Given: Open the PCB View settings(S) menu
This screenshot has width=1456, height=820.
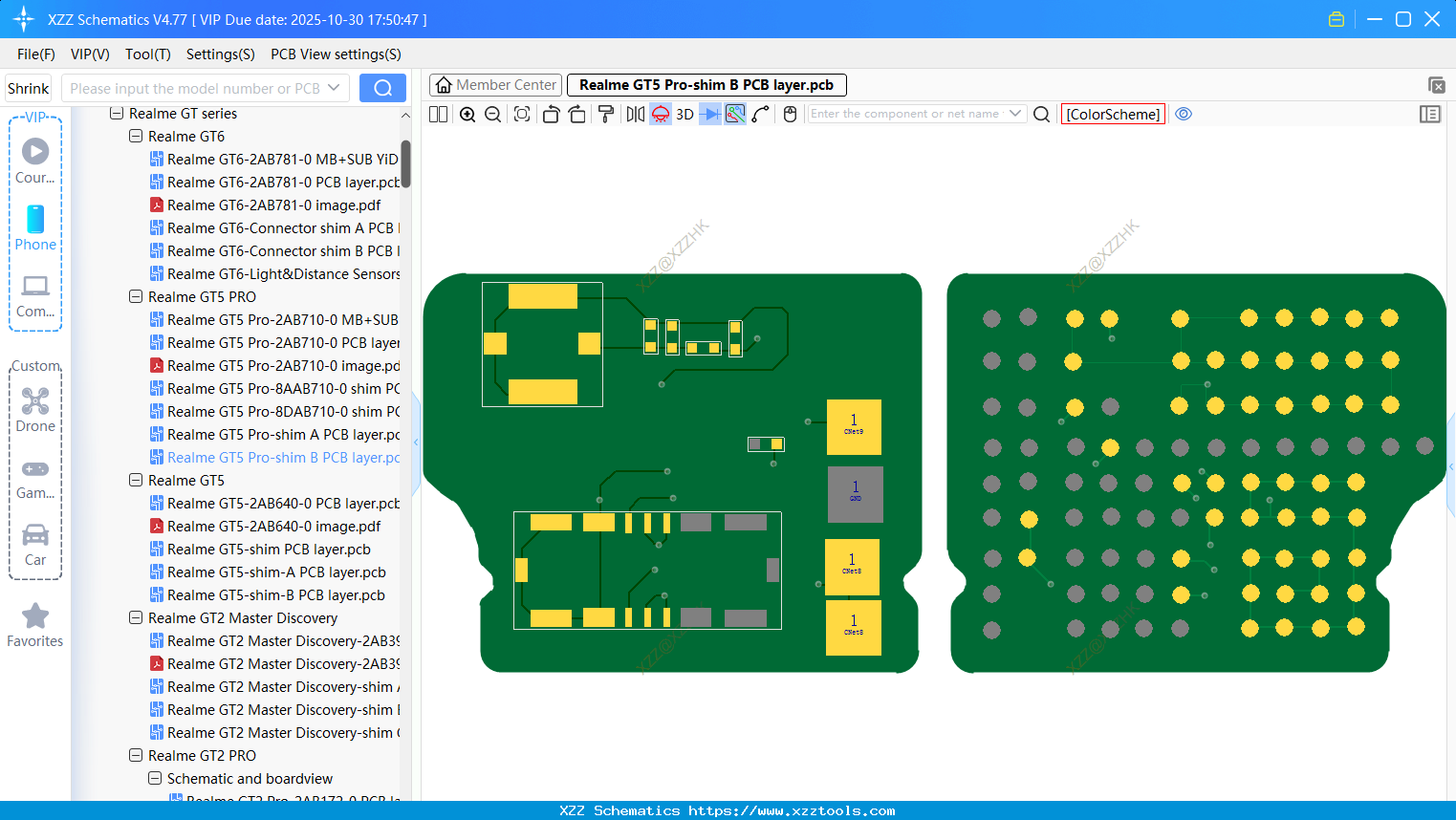Looking at the screenshot, I should [336, 54].
